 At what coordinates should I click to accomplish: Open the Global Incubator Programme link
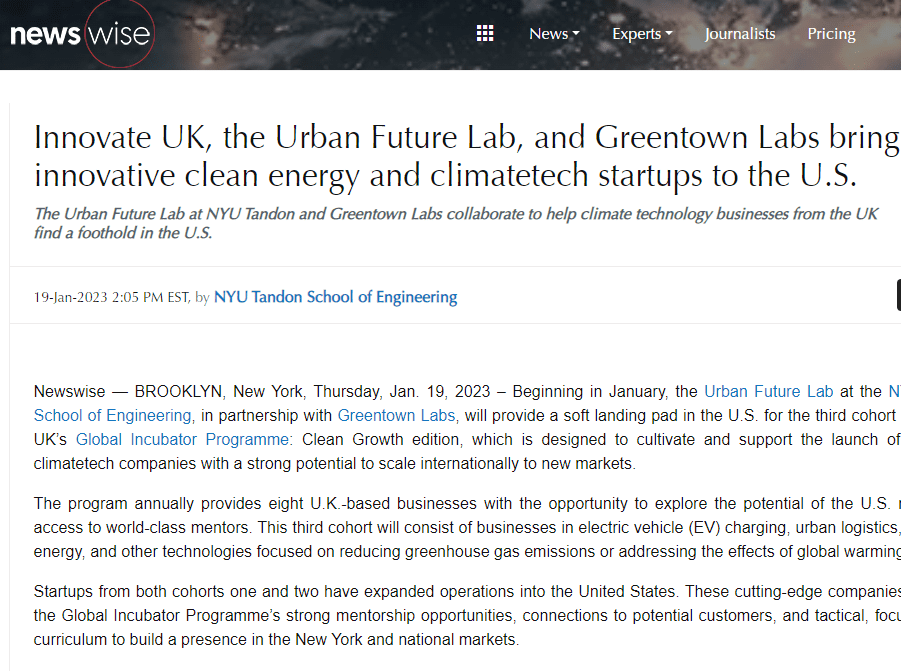[x=184, y=439]
